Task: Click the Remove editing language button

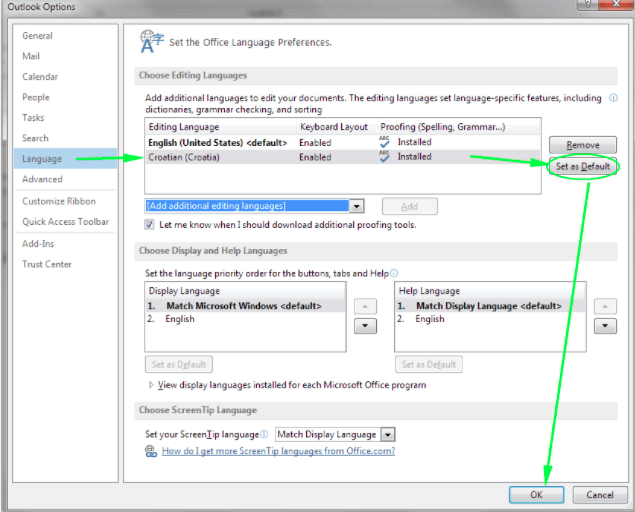Action: [583, 145]
